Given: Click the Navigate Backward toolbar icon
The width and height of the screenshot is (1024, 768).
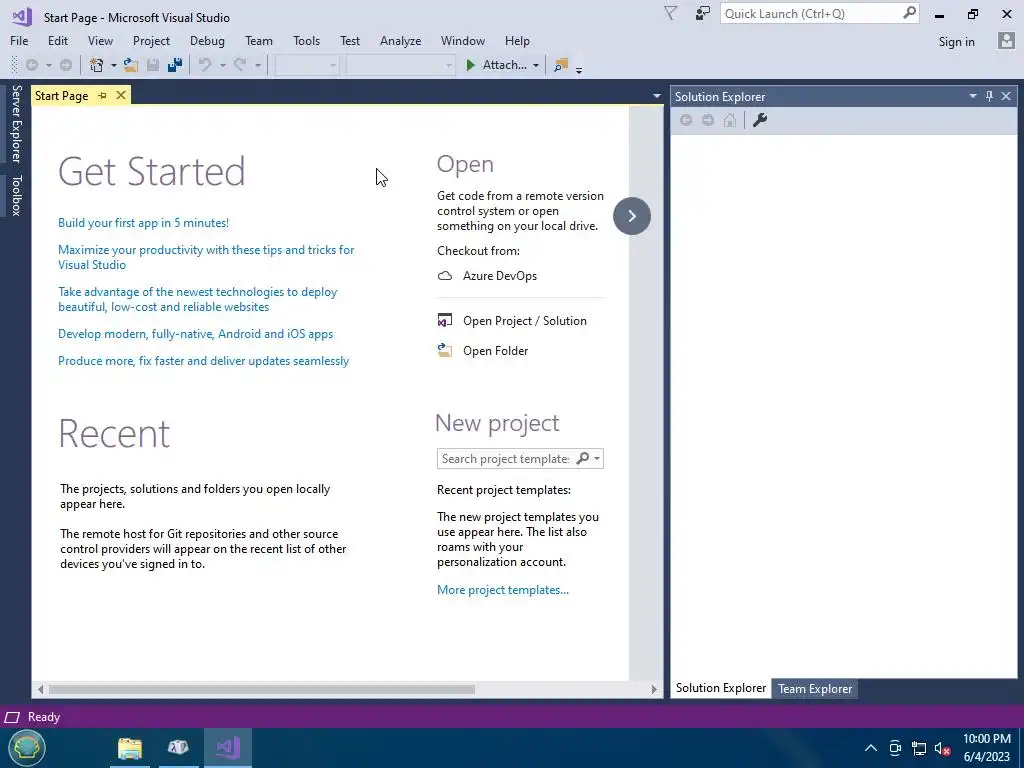Looking at the screenshot, I should (31, 65).
